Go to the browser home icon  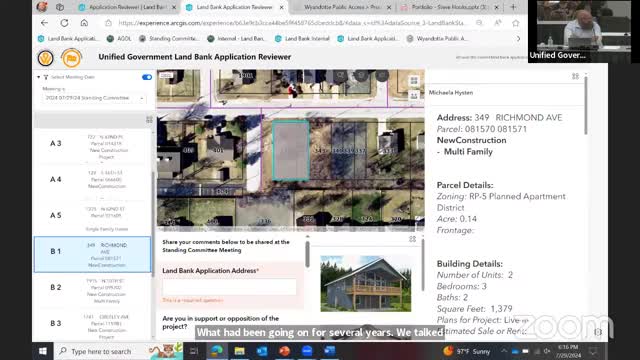(x=84, y=23)
